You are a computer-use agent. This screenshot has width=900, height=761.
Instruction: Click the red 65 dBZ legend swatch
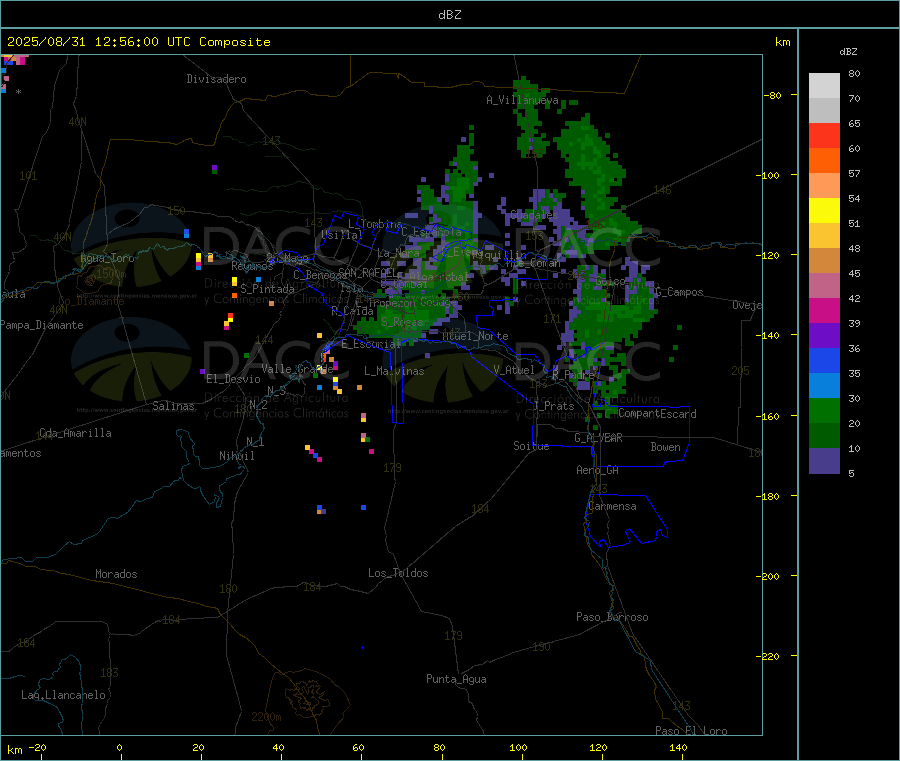coord(824,136)
